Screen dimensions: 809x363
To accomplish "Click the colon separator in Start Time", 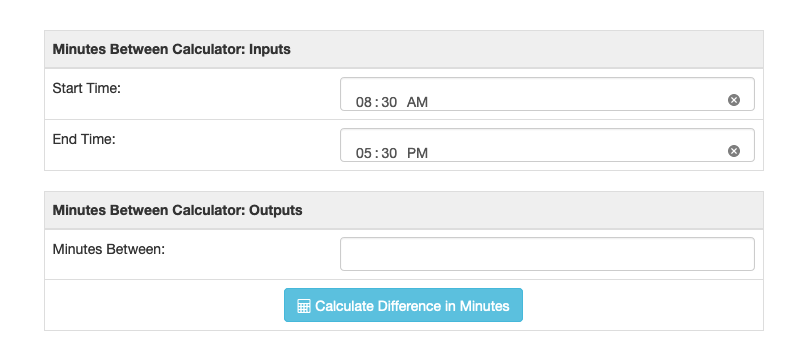I will 377,102.
